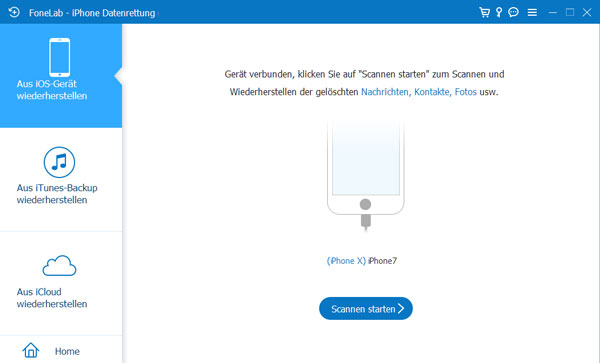The height and width of the screenshot is (363, 600).
Task: Click the iPhone7 device name text
Action: pyautogui.click(x=382, y=261)
